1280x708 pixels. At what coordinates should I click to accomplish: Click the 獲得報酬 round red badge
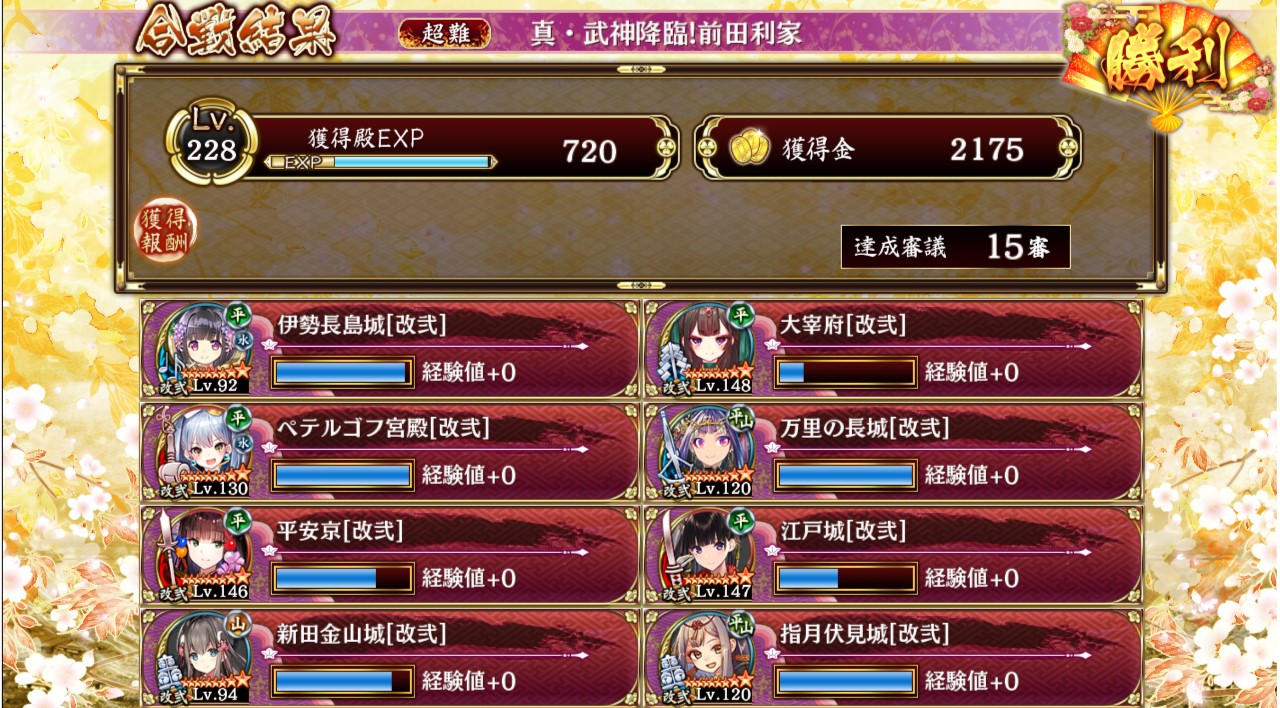pyautogui.click(x=166, y=231)
